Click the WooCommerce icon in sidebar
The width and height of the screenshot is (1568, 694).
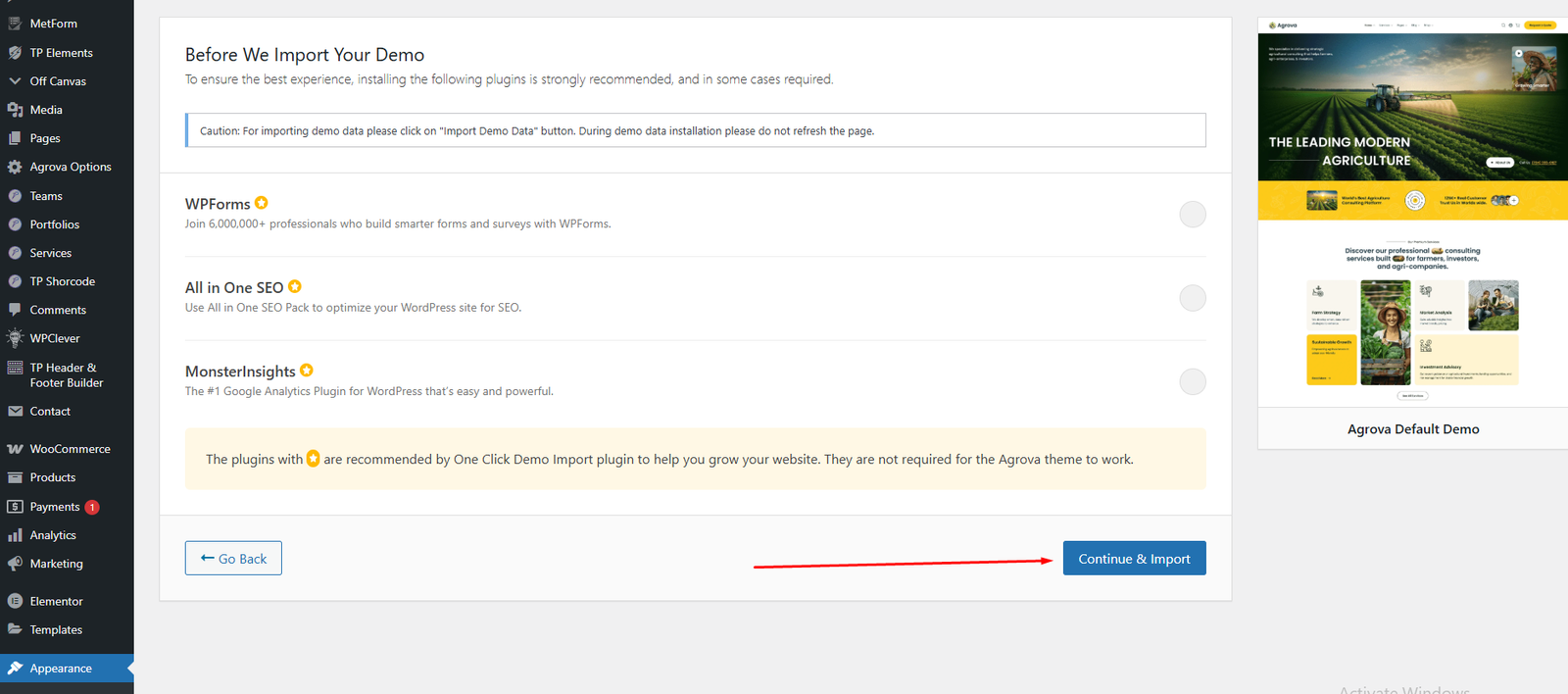15,449
